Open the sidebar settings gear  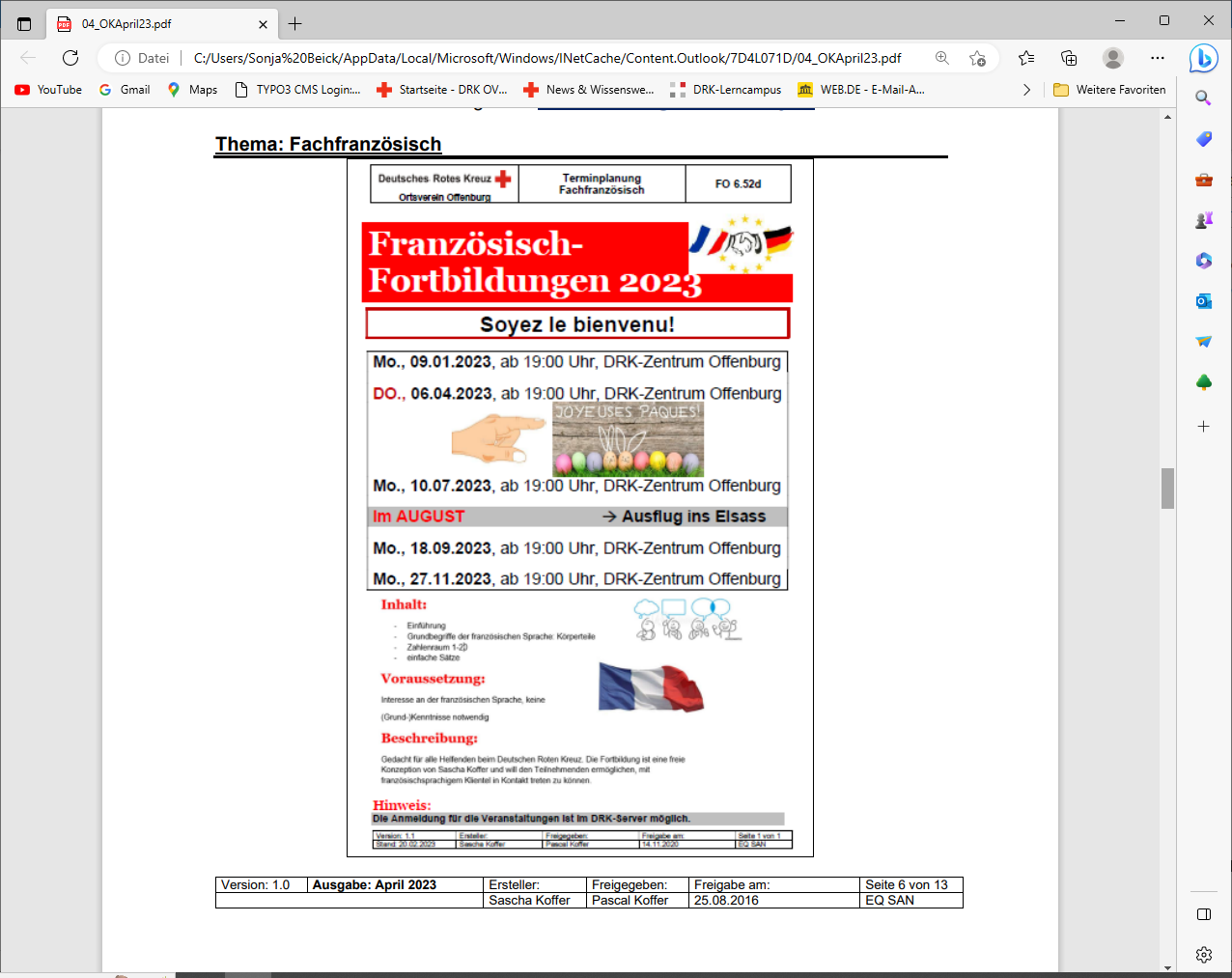pyautogui.click(x=1203, y=955)
